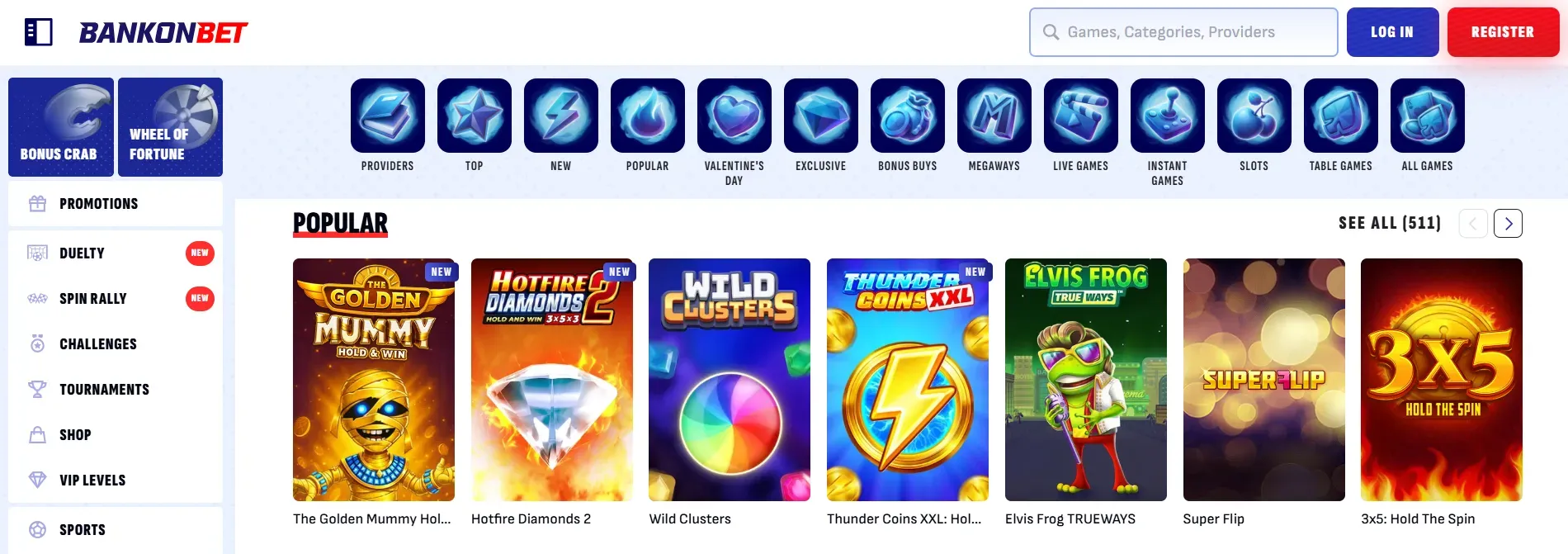This screenshot has height=554, width=1568.
Task: Show previous Popular games with left arrow
Action: pyautogui.click(x=1473, y=224)
